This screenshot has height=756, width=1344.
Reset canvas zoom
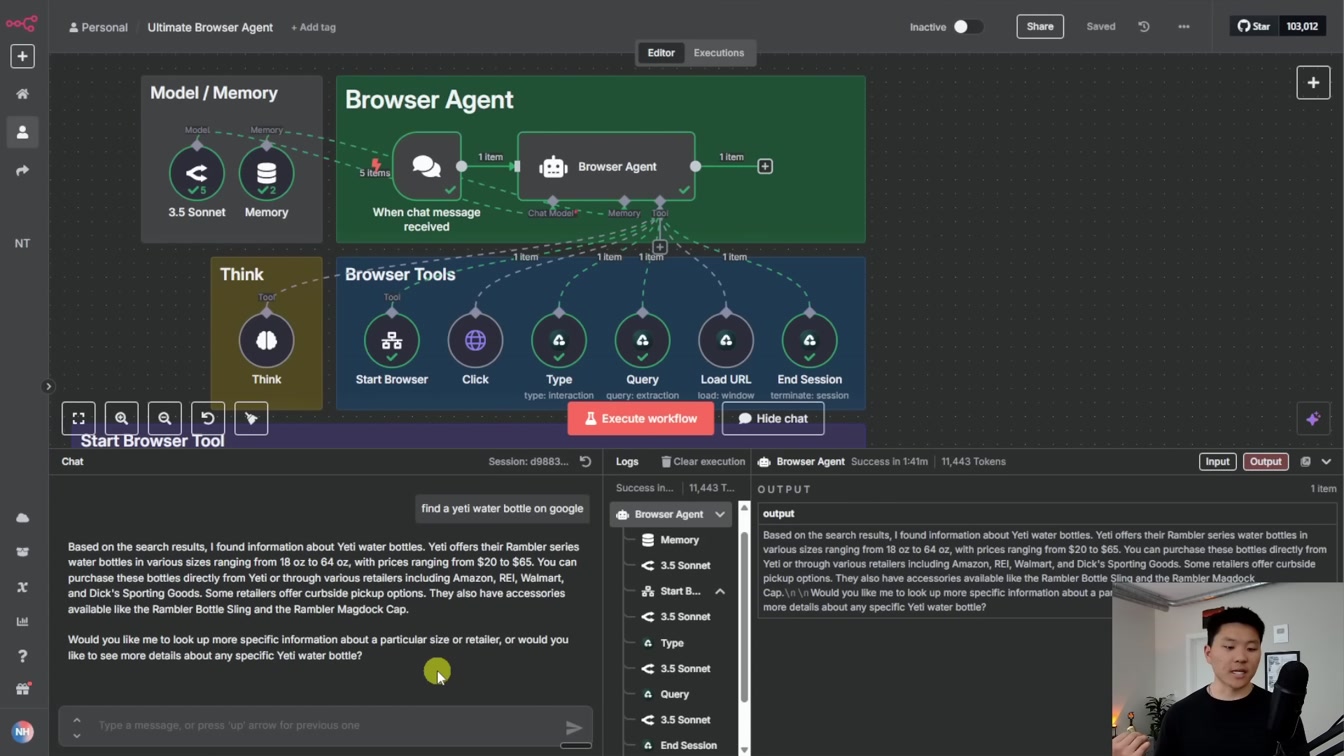(x=208, y=418)
